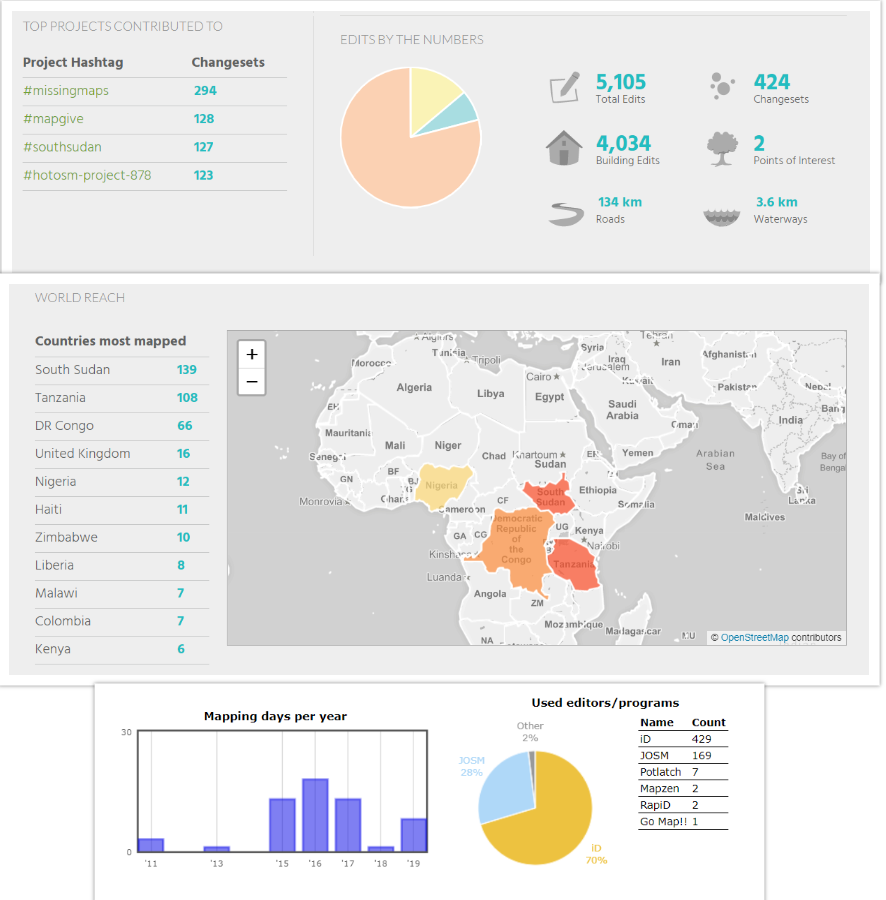
Task: Click Tanzania region on the map
Action: click(573, 562)
